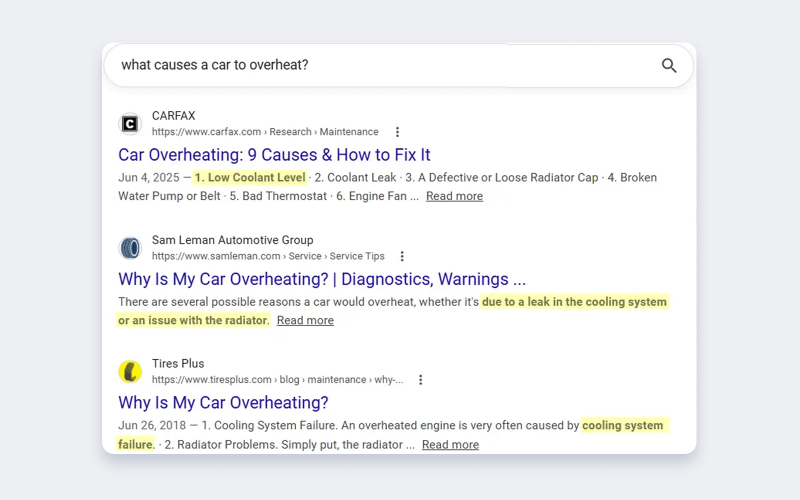The image size is (800, 500).
Task: Open the three-dot menu for CARFAX result
Action: click(397, 132)
